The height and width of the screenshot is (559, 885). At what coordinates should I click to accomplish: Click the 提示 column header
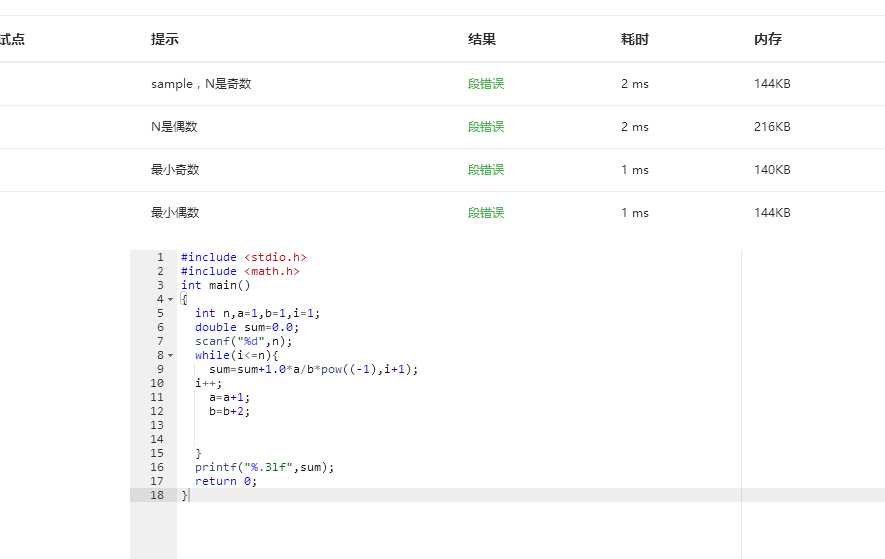(x=165, y=39)
